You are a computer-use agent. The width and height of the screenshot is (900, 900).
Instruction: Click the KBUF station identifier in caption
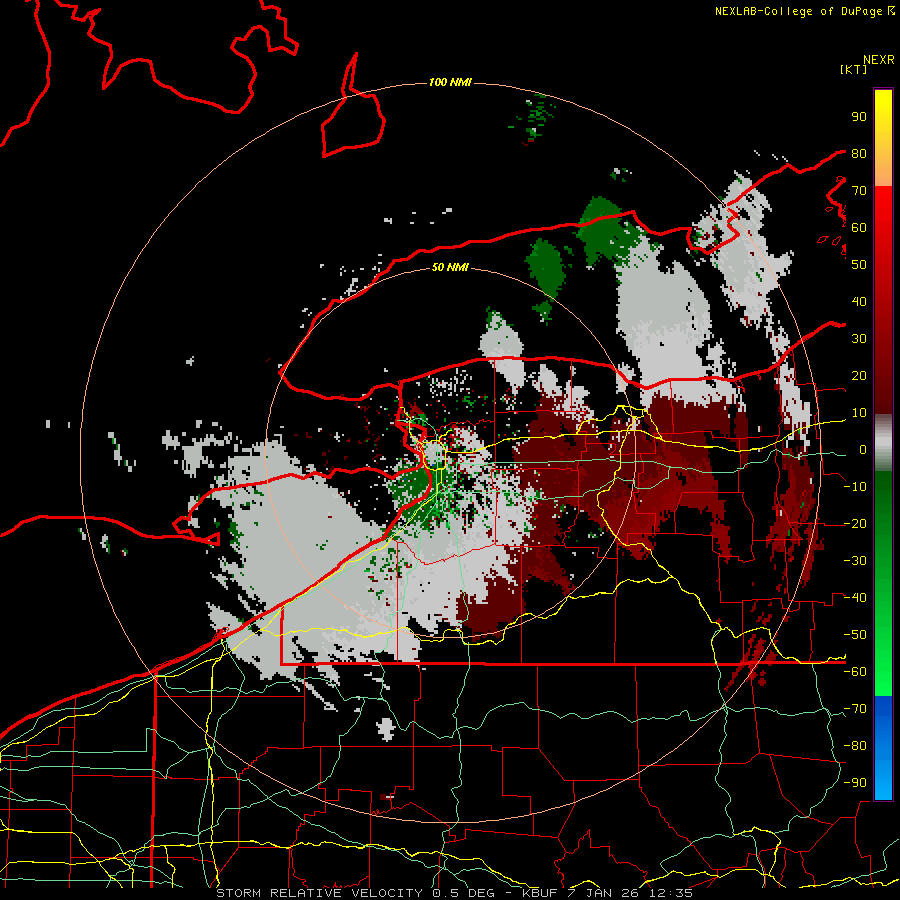pos(540,893)
